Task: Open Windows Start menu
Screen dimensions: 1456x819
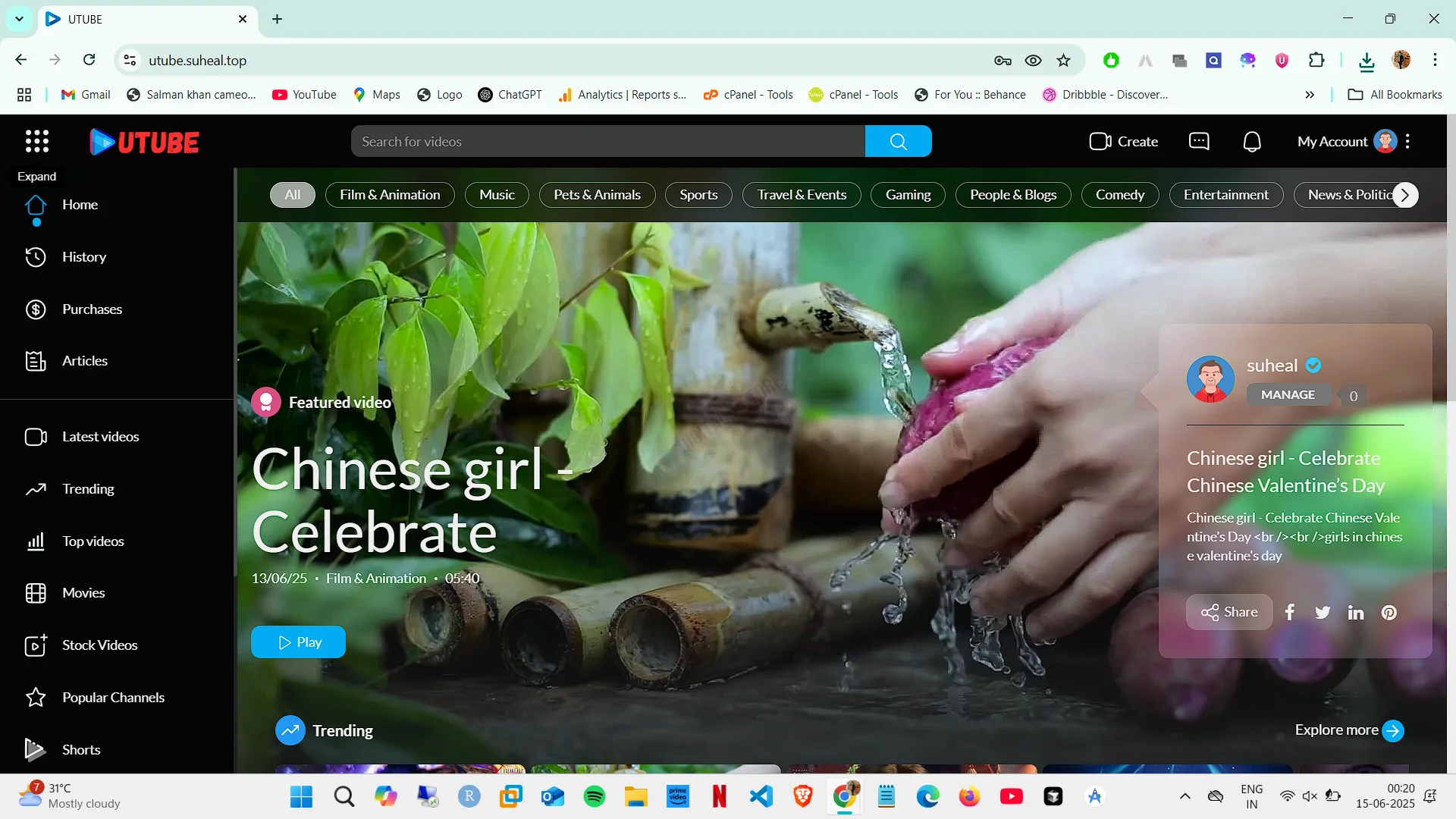Action: click(302, 796)
